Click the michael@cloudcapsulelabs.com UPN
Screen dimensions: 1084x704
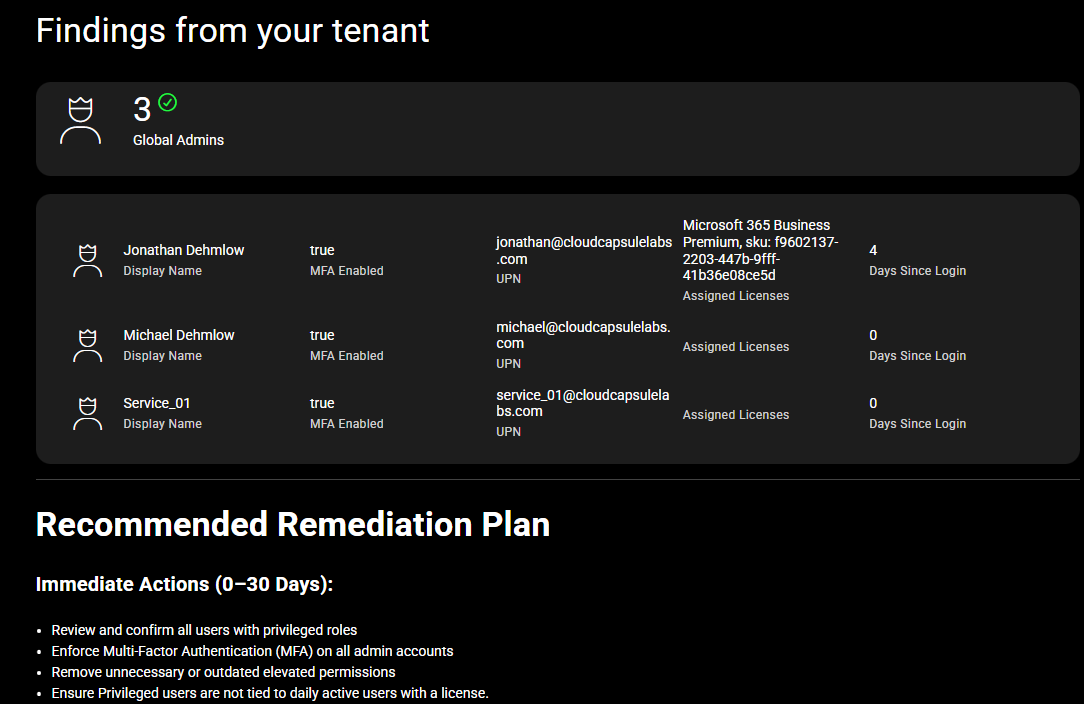coord(583,335)
